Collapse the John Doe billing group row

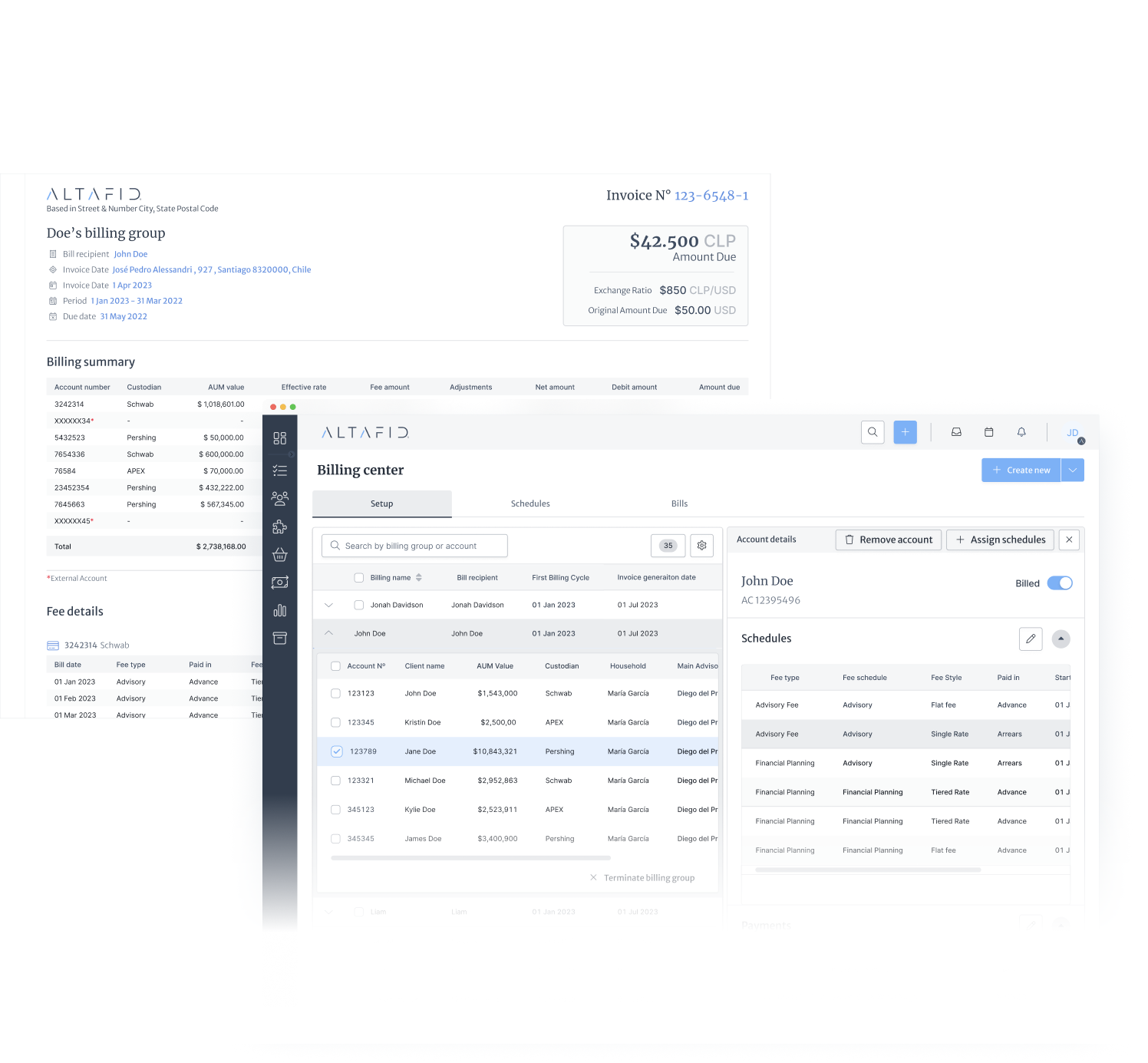[328, 633]
